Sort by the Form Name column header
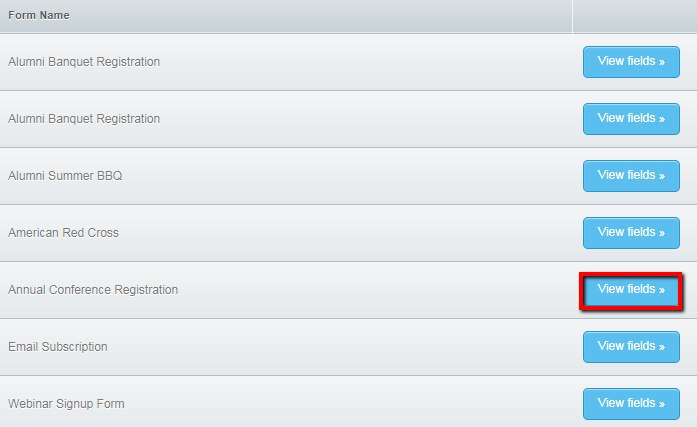The height and width of the screenshot is (427, 697). [x=39, y=16]
